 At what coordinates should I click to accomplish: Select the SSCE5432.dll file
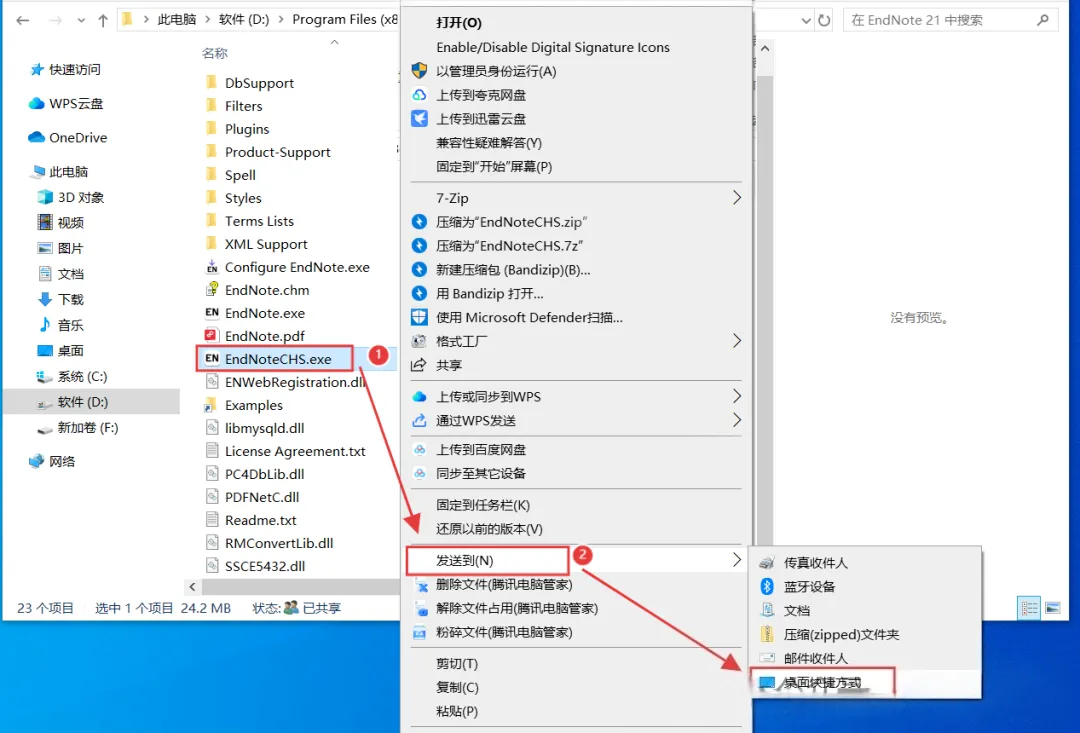coord(264,566)
